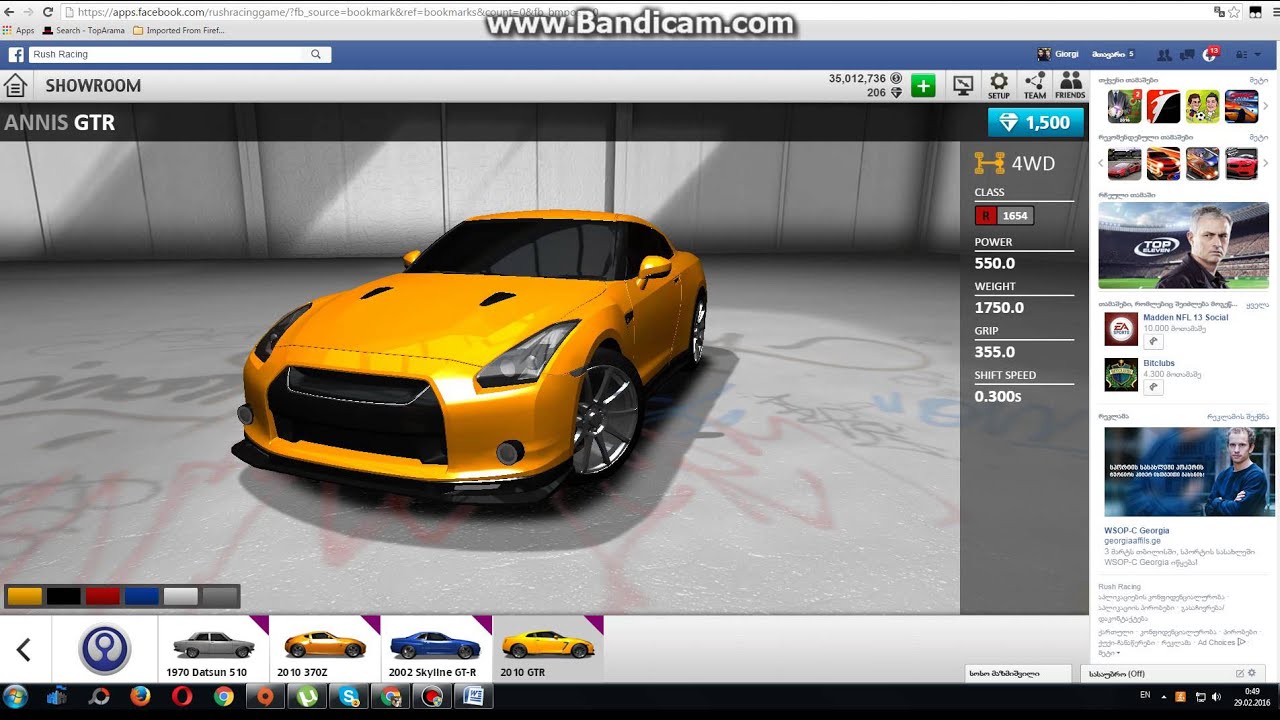Click the R class 1654 badge
Screen dimensions: 1280x720
point(1004,215)
